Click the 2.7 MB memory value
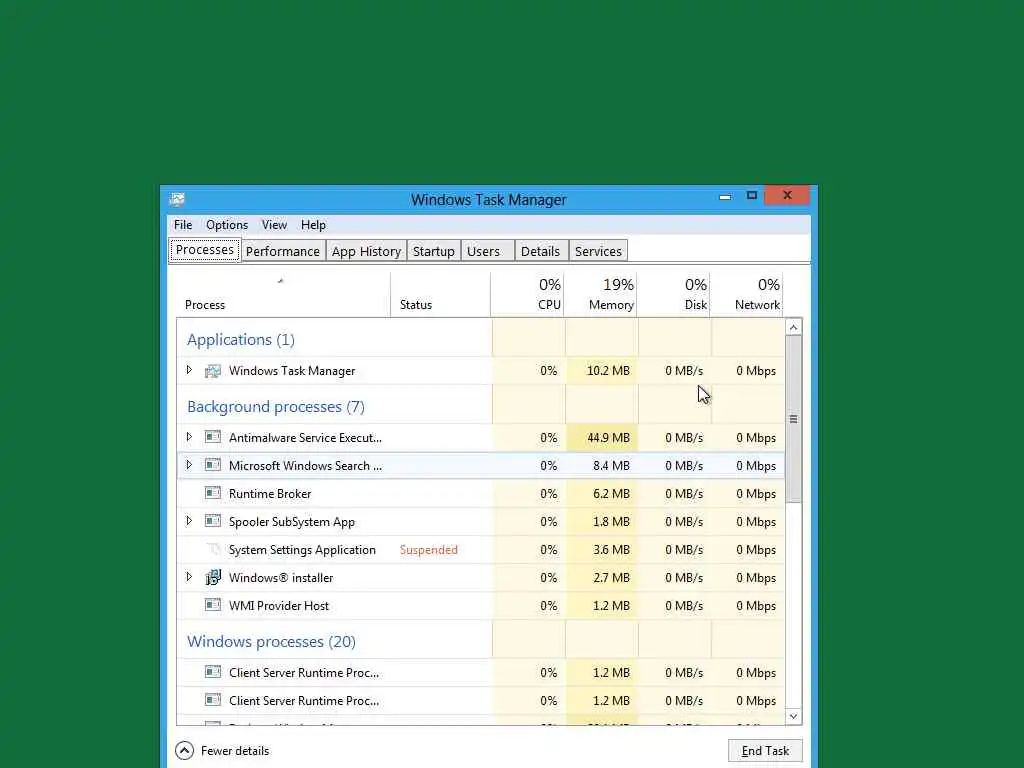1024x768 pixels. click(x=611, y=578)
